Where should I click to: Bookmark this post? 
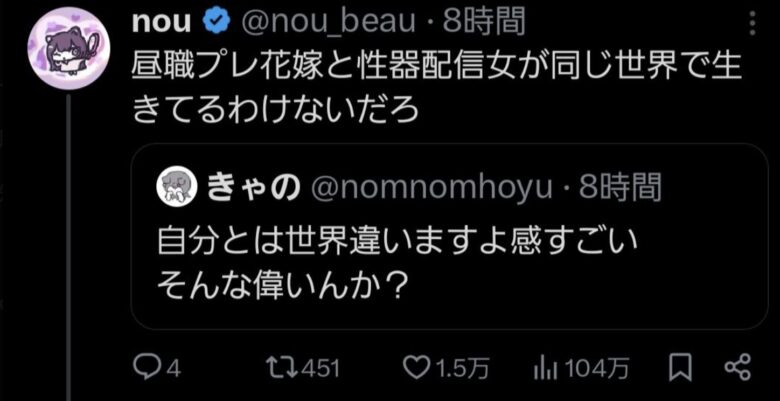[680, 369]
